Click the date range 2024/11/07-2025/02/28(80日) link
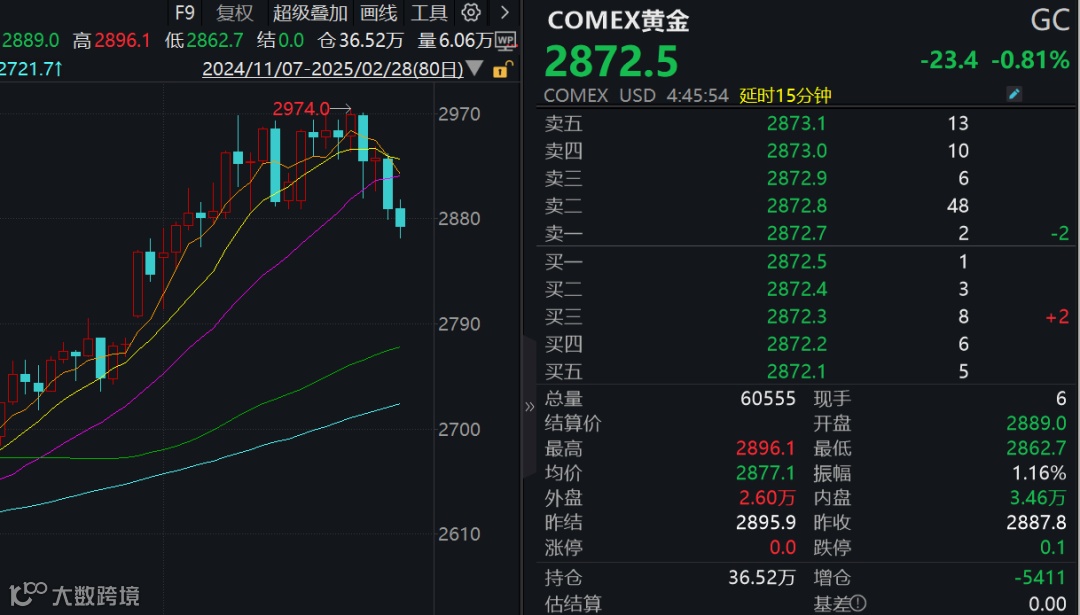 [x=333, y=70]
